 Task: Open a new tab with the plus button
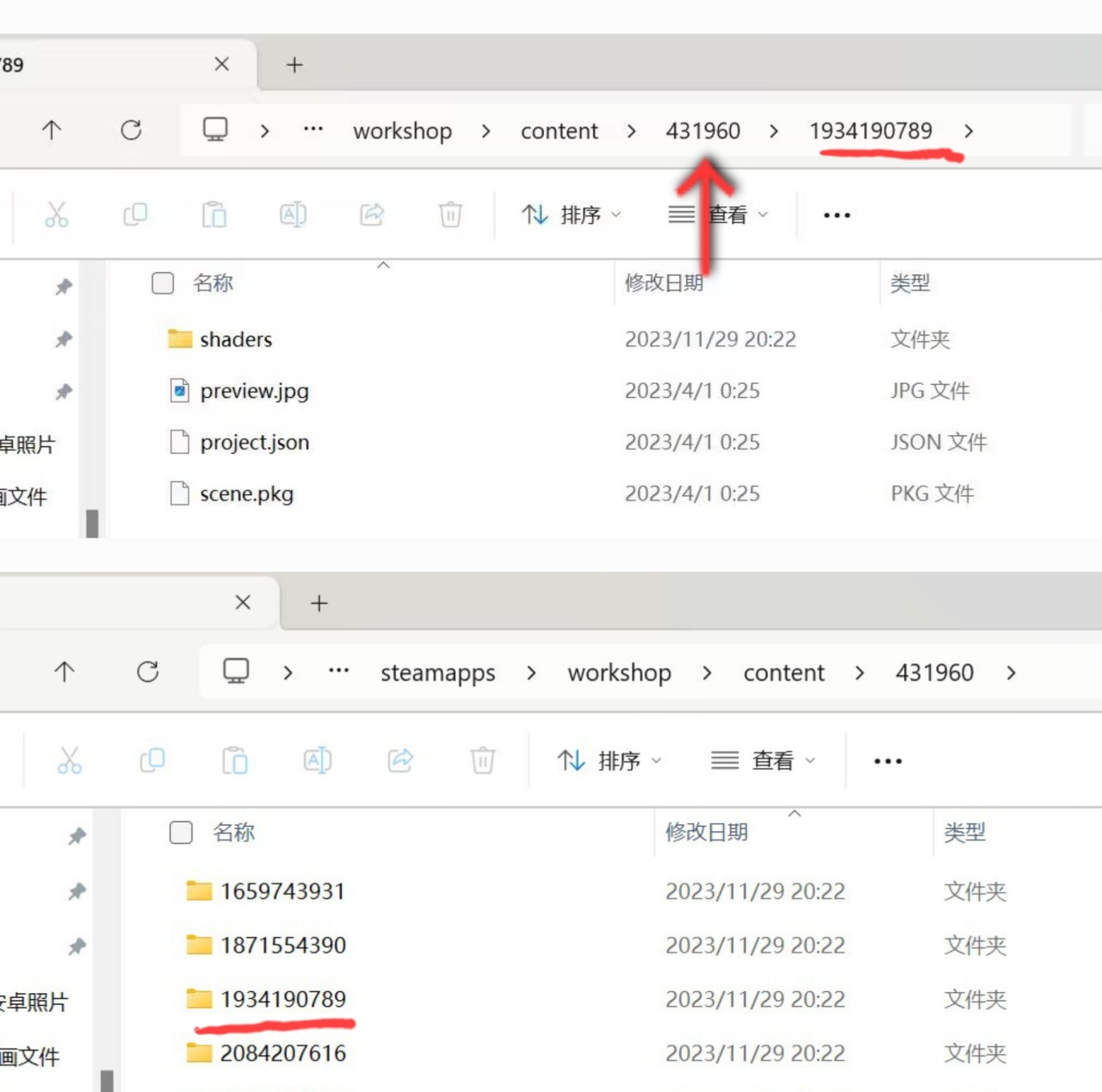coord(294,64)
